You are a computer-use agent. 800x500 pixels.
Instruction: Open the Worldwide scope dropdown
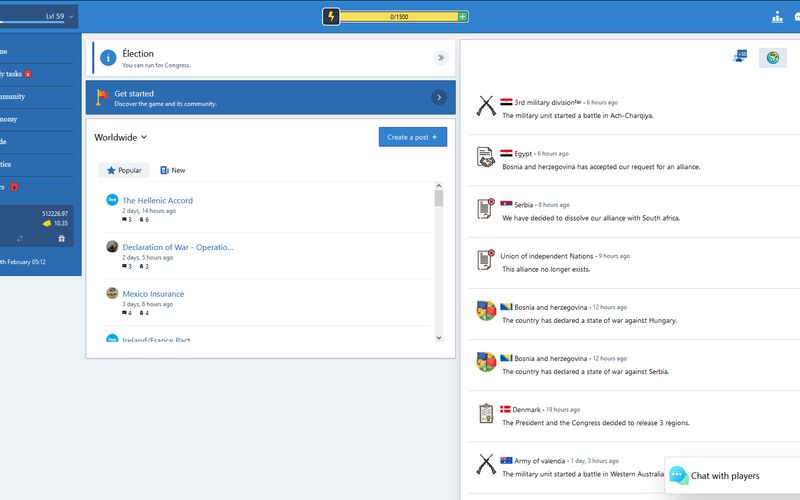[x=121, y=137]
